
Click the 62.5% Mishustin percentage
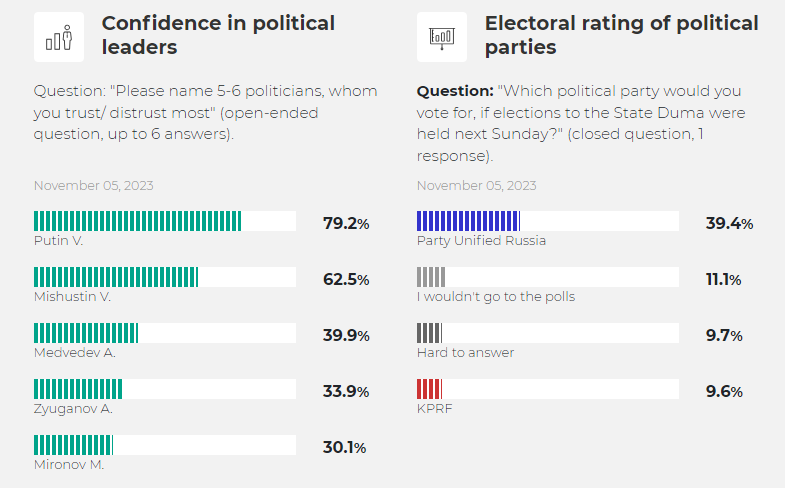346,279
